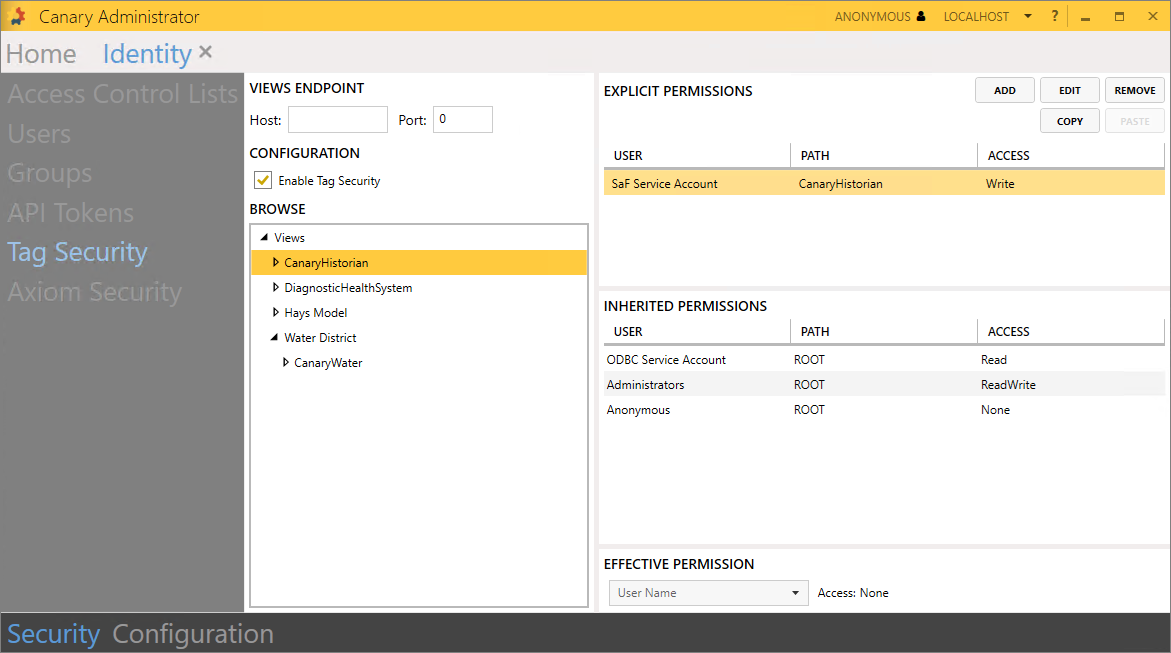Open the Configuration bottom tab

193,634
